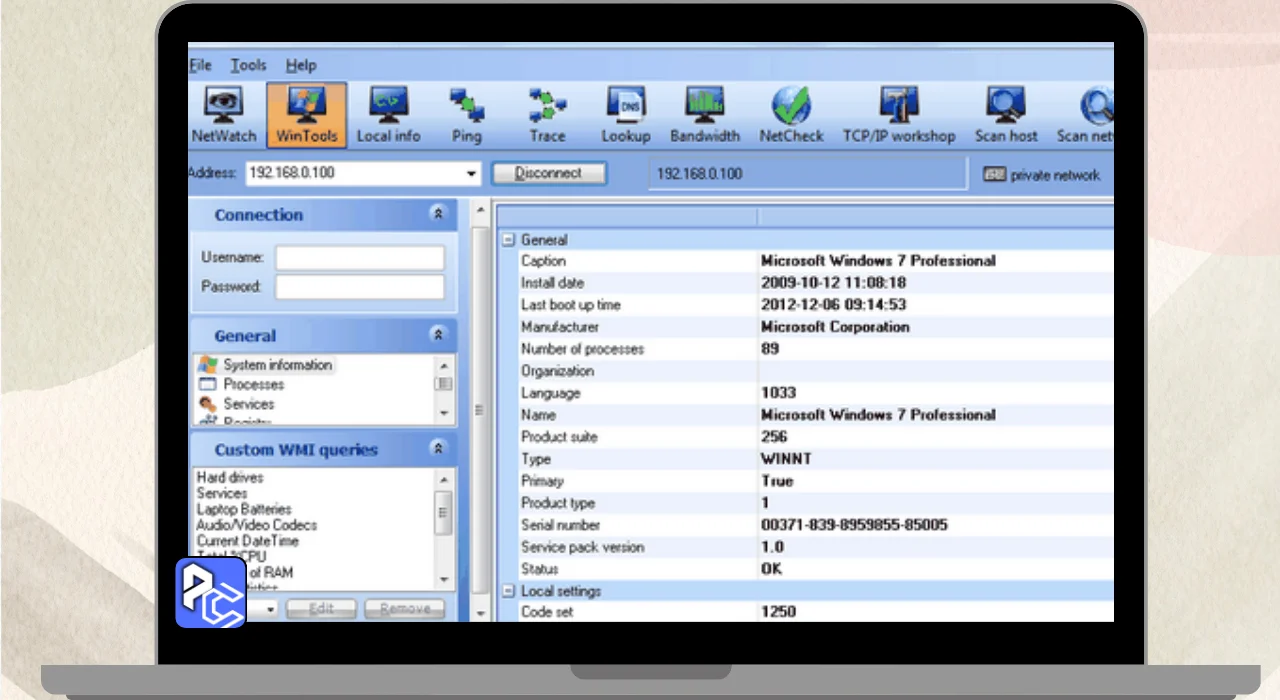
Task: Open the TCP/IP workshop
Action: (x=899, y=115)
